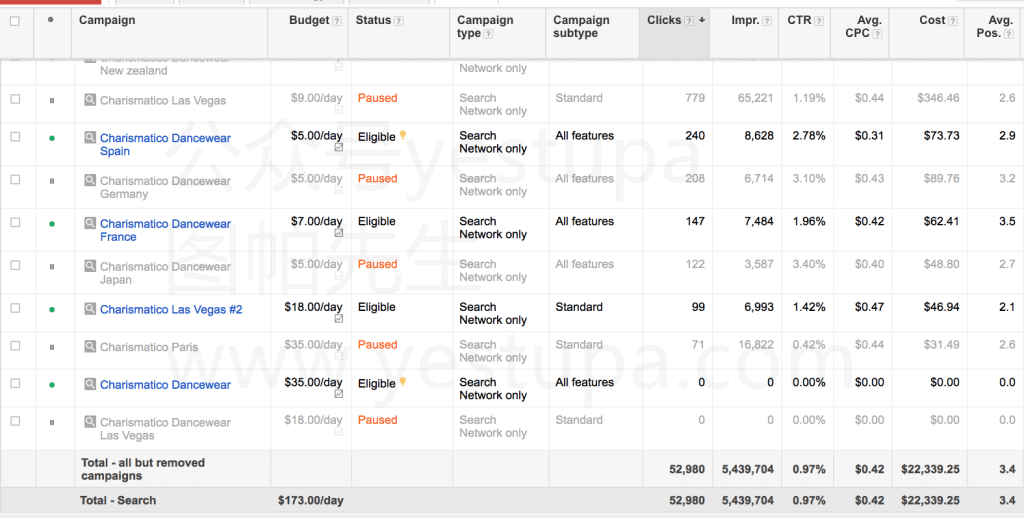This screenshot has height=518, width=1024.
Task: Open the status dot filter in table header
Action: click(51, 20)
